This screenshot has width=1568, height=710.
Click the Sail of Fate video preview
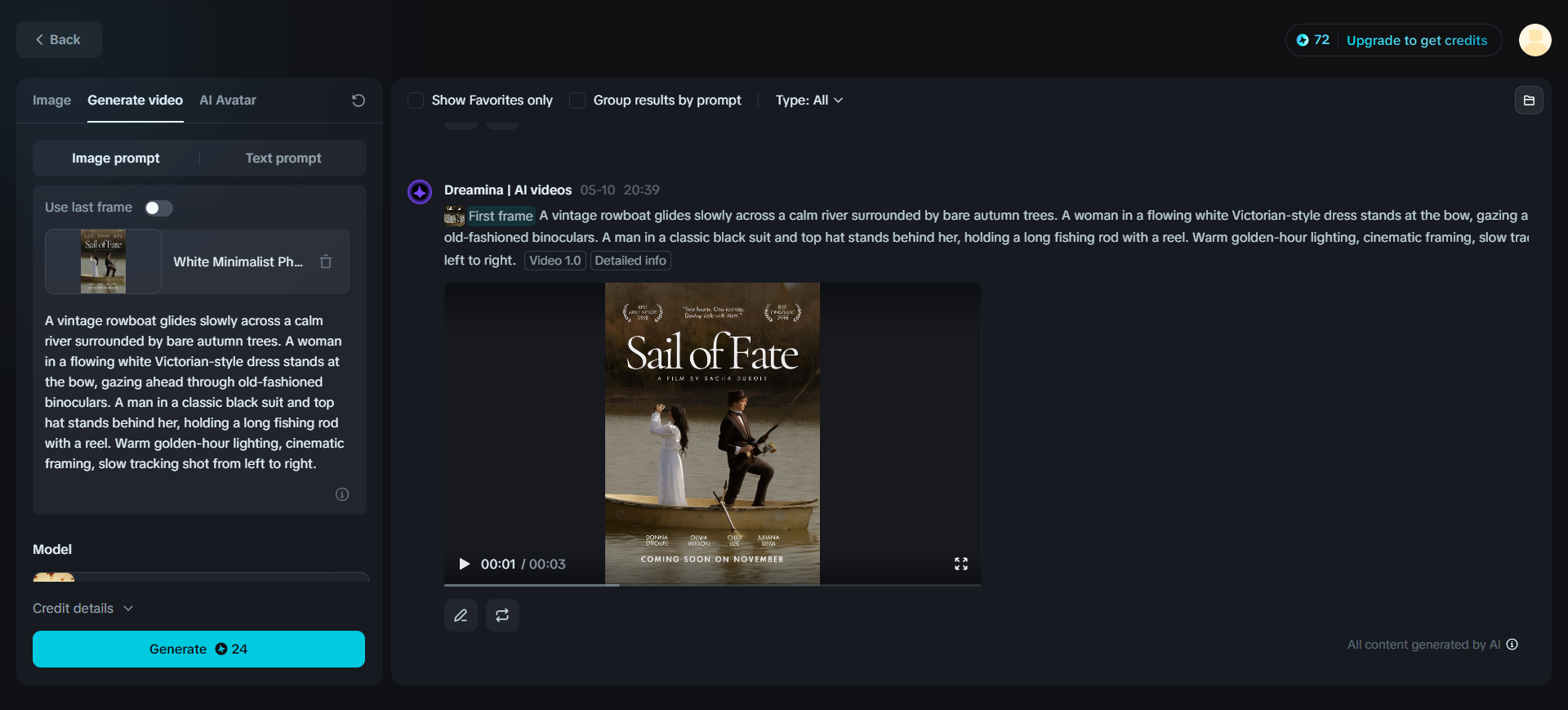click(x=712, y=433)
